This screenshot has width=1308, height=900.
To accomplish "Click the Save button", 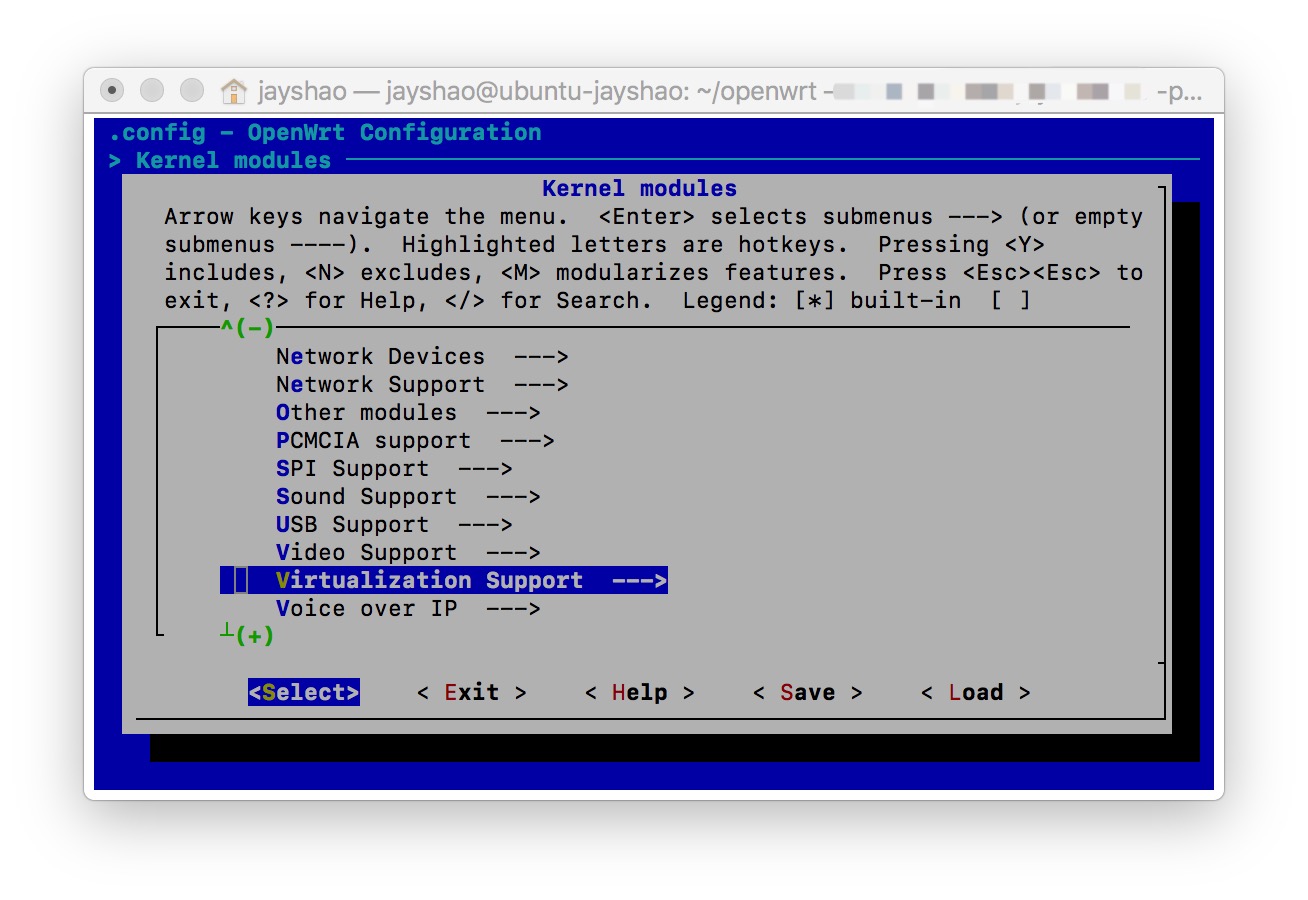I will pos(807,693).
